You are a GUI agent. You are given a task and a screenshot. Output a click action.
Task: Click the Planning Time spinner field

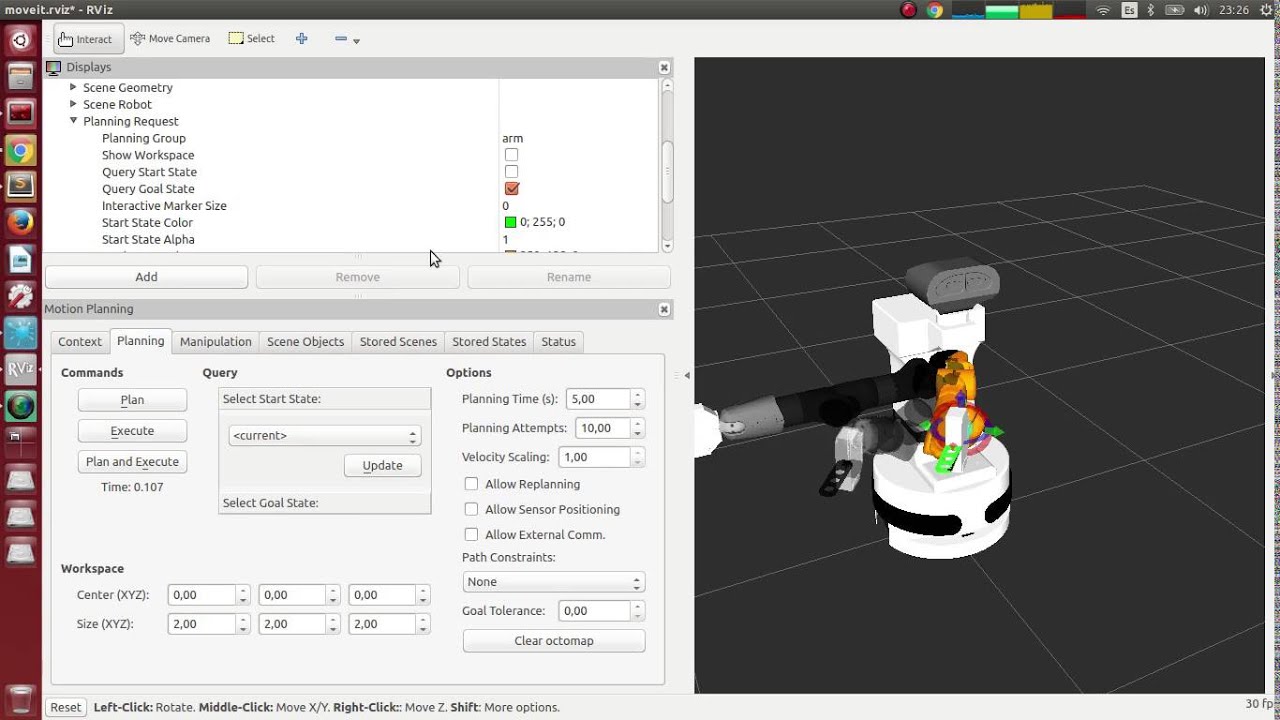point(605,399)
